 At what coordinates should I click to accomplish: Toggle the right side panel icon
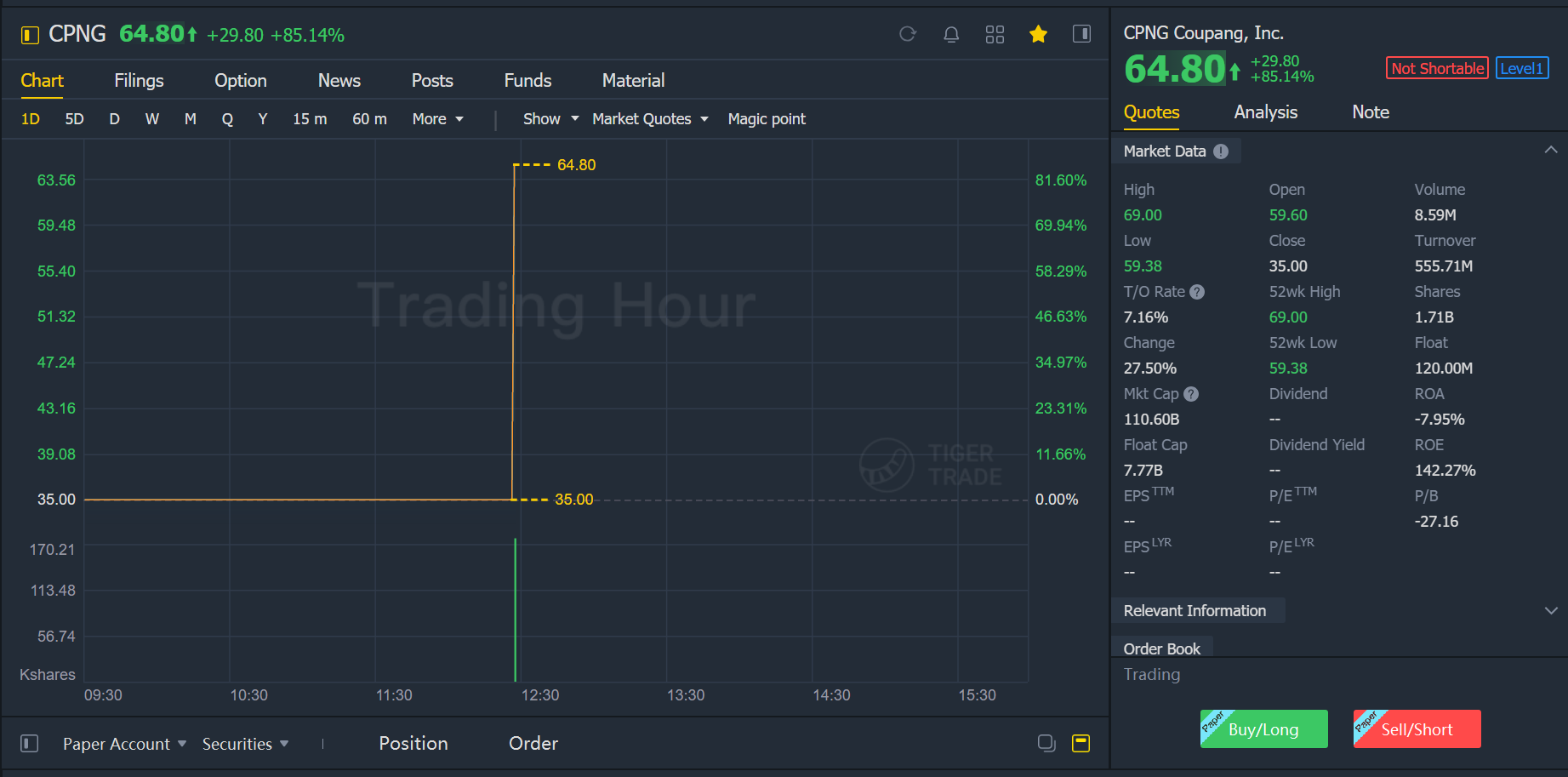pyautogui.click(x=1081, y=34)
